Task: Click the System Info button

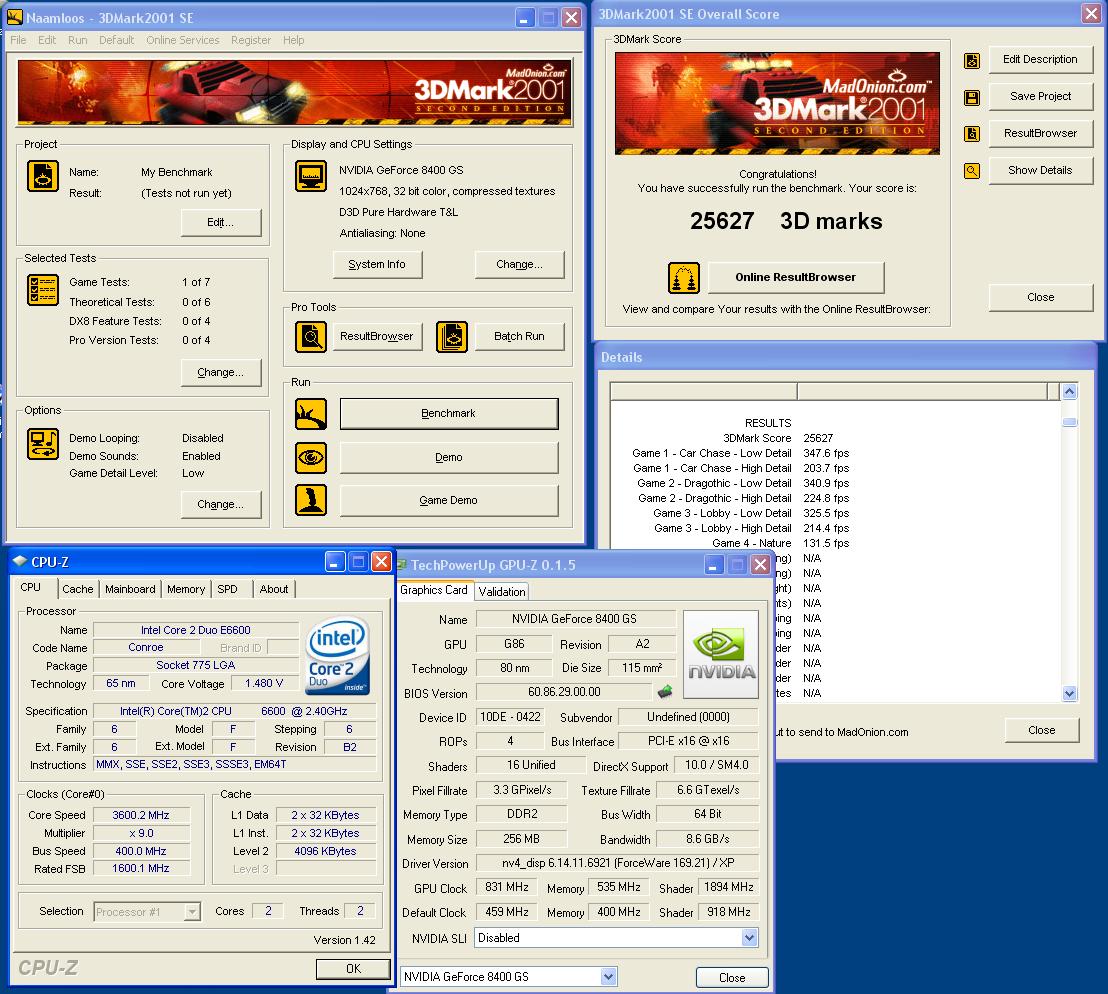Action: coord(377,264)
